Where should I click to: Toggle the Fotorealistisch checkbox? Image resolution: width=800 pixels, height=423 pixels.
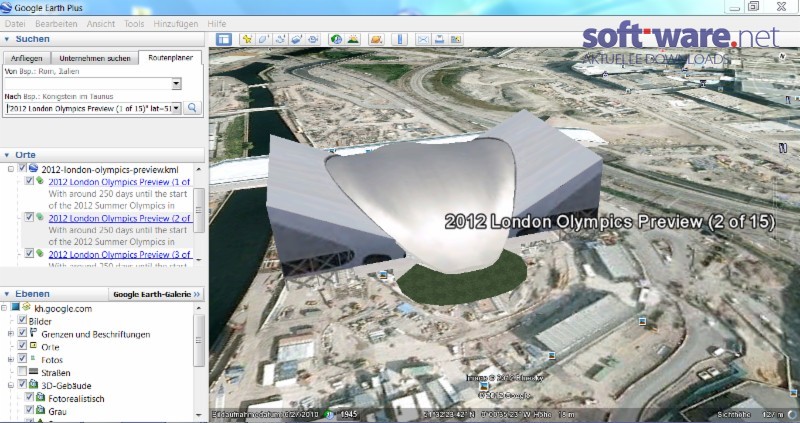(x=29, y=397)
